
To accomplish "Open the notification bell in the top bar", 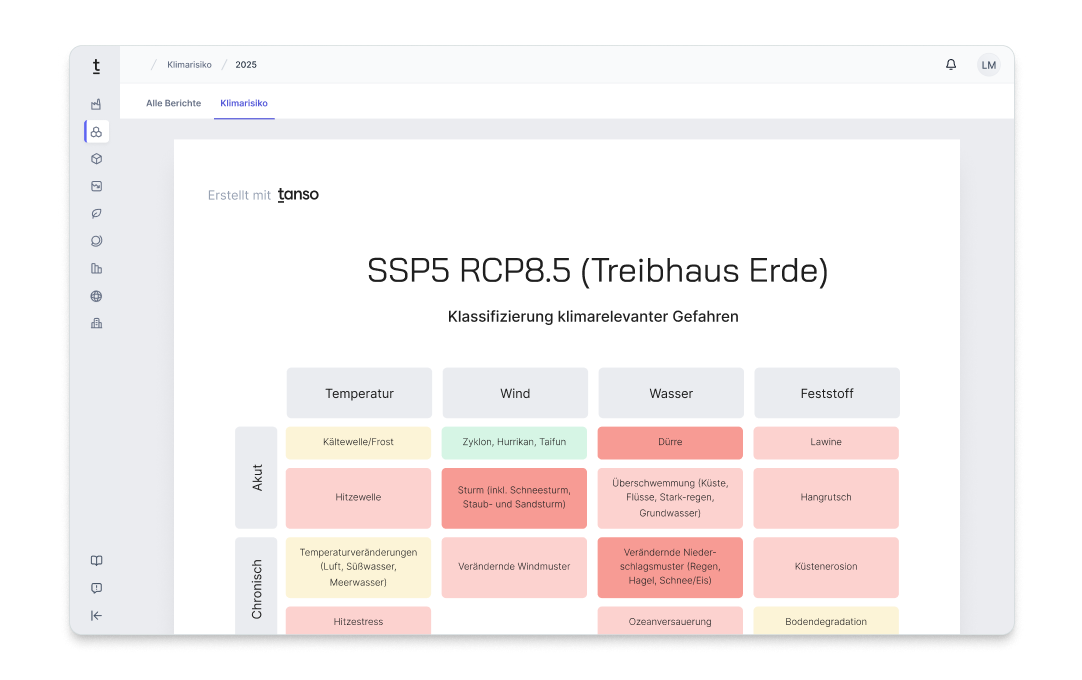I will (950, 64).
